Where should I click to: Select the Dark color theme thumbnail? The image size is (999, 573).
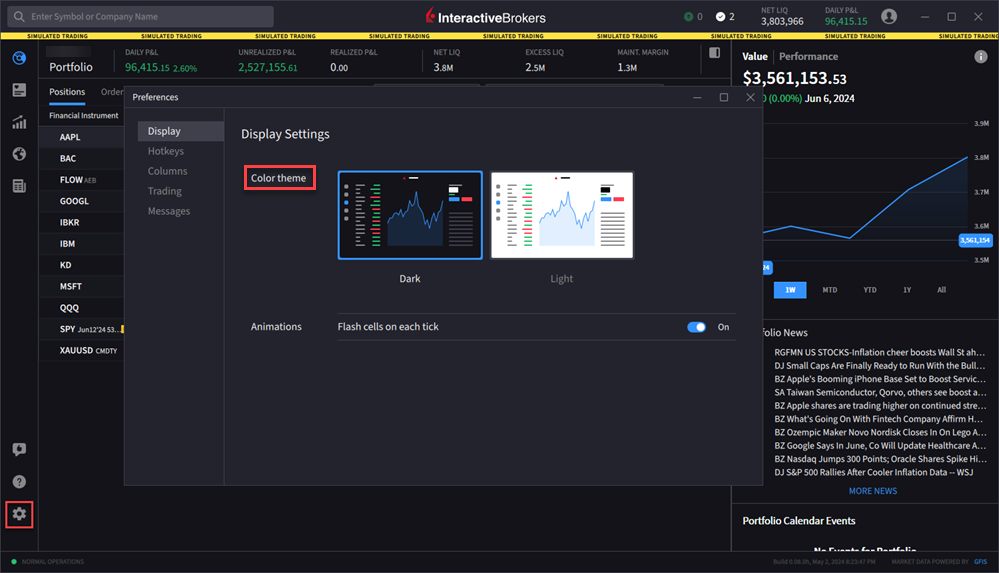click(x=410, y=215)
